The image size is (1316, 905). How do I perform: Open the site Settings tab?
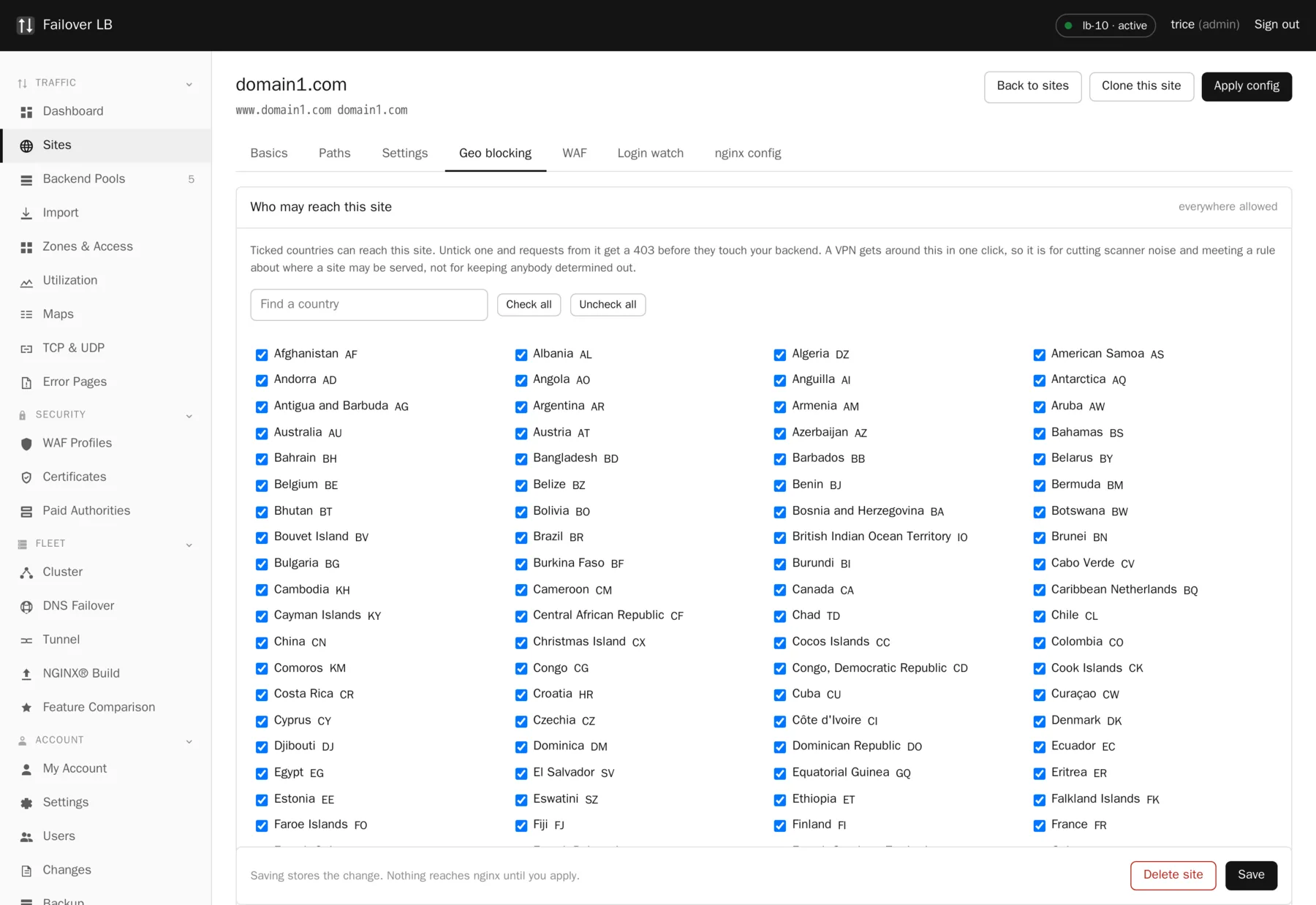(x=405, y=154)
